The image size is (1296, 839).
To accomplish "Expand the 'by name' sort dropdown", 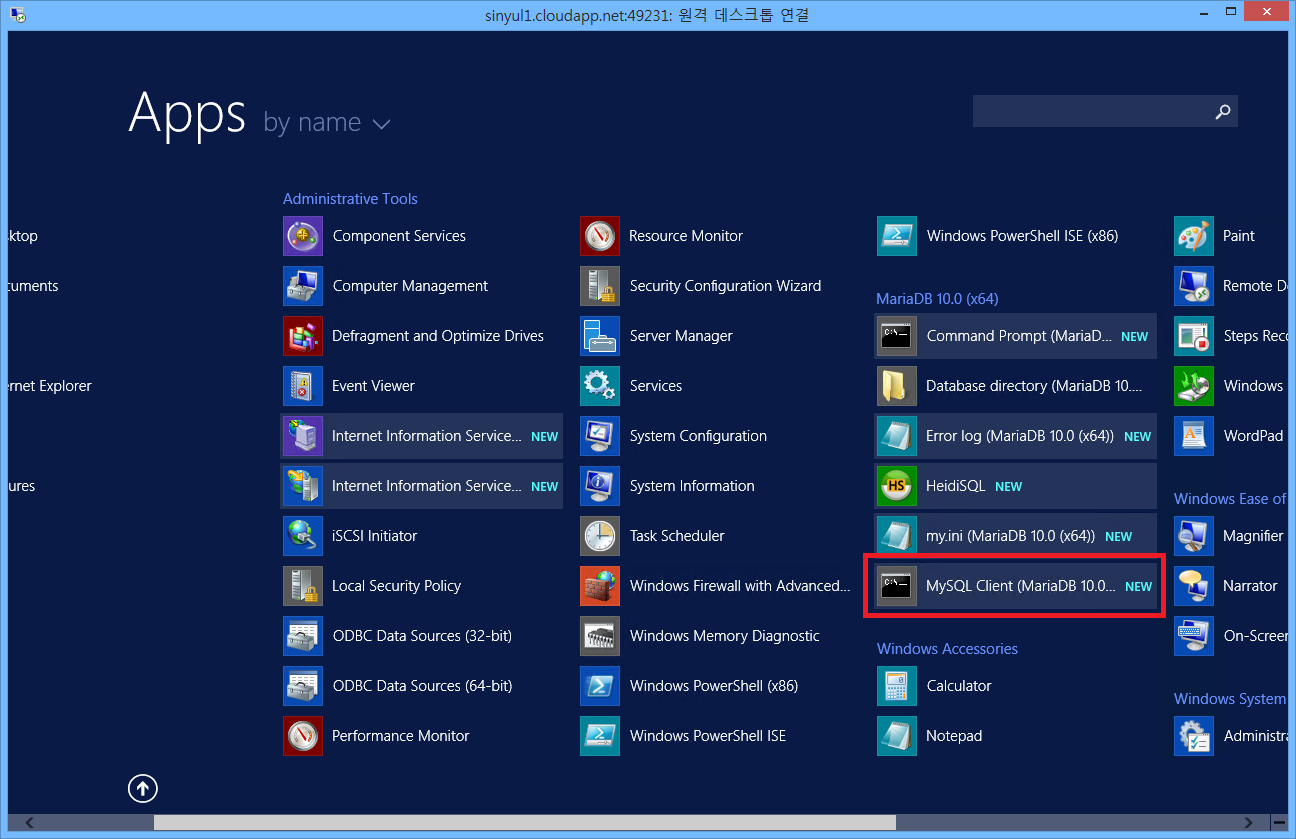I will coord(326,122).
